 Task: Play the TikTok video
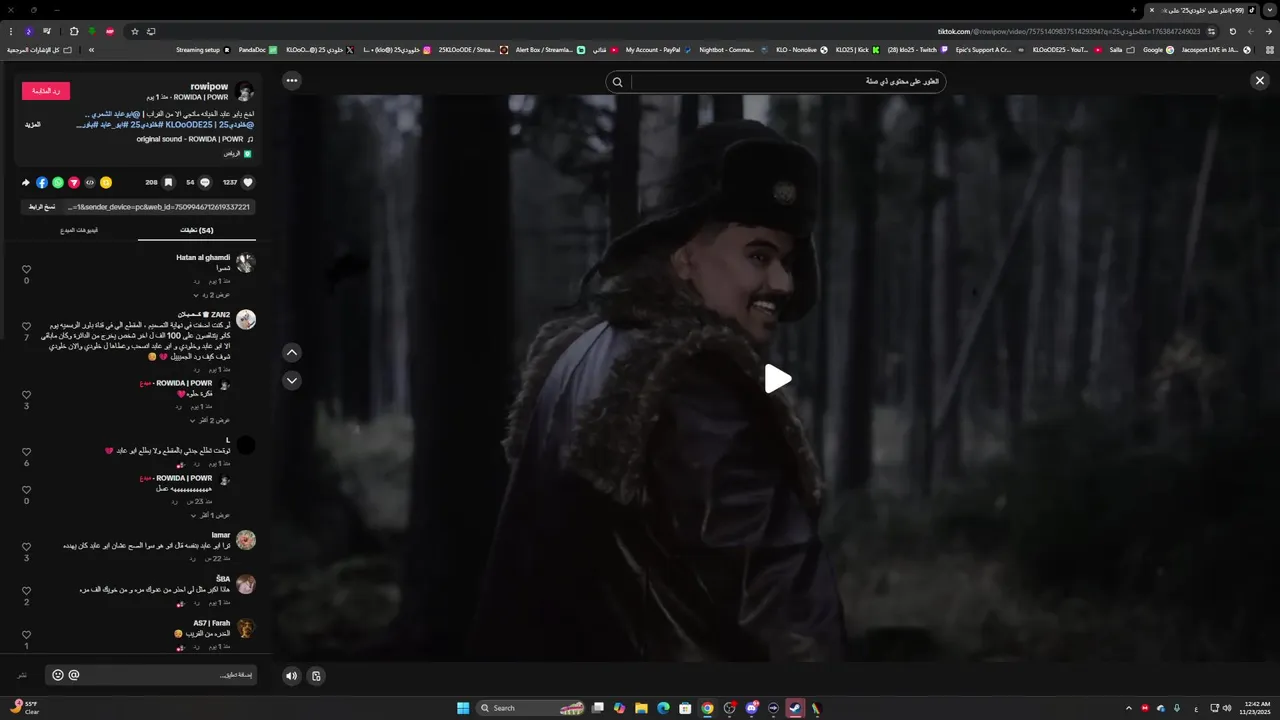tap(778, 379)
